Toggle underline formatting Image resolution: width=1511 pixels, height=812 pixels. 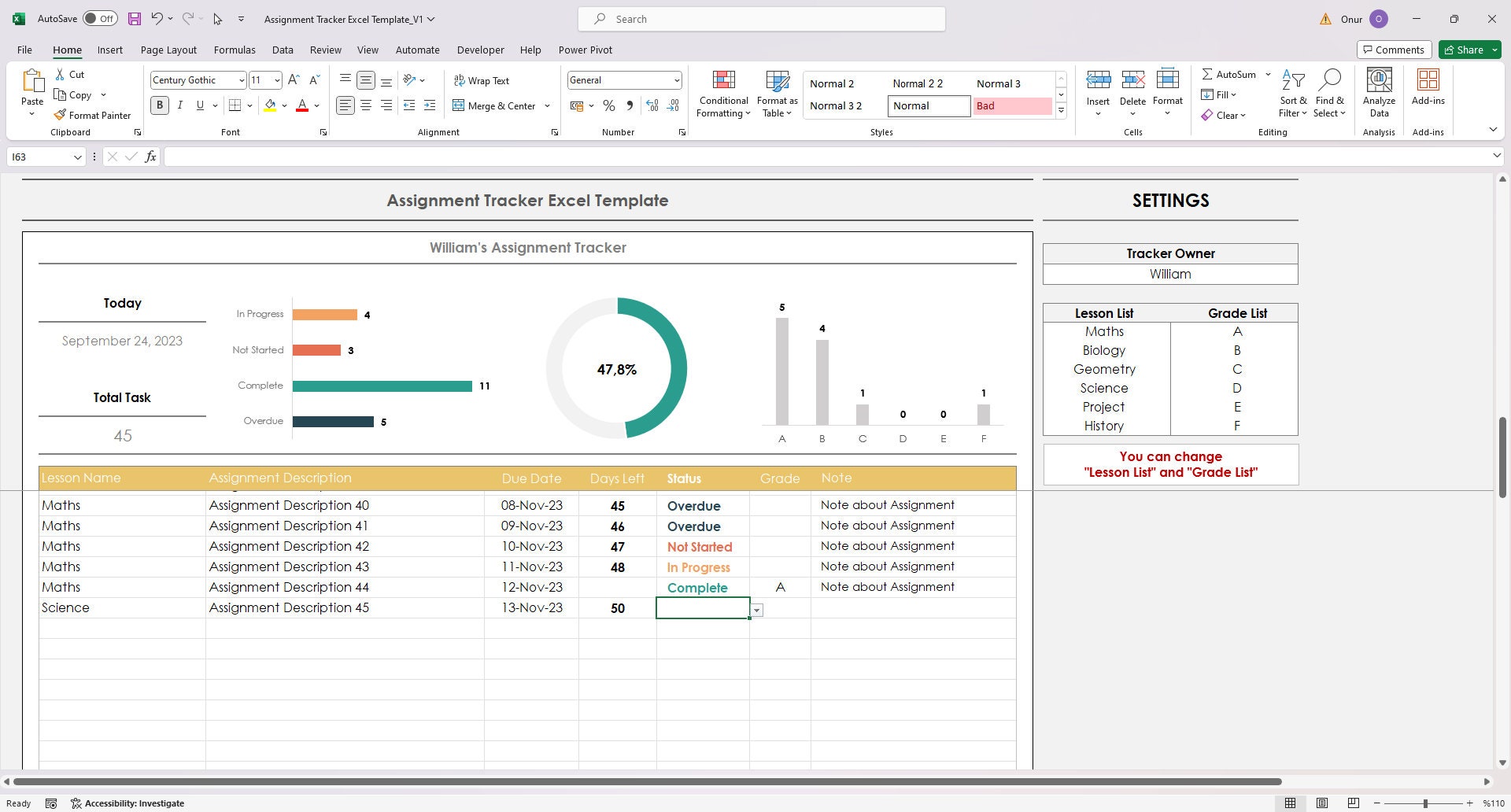coord(200,105)
